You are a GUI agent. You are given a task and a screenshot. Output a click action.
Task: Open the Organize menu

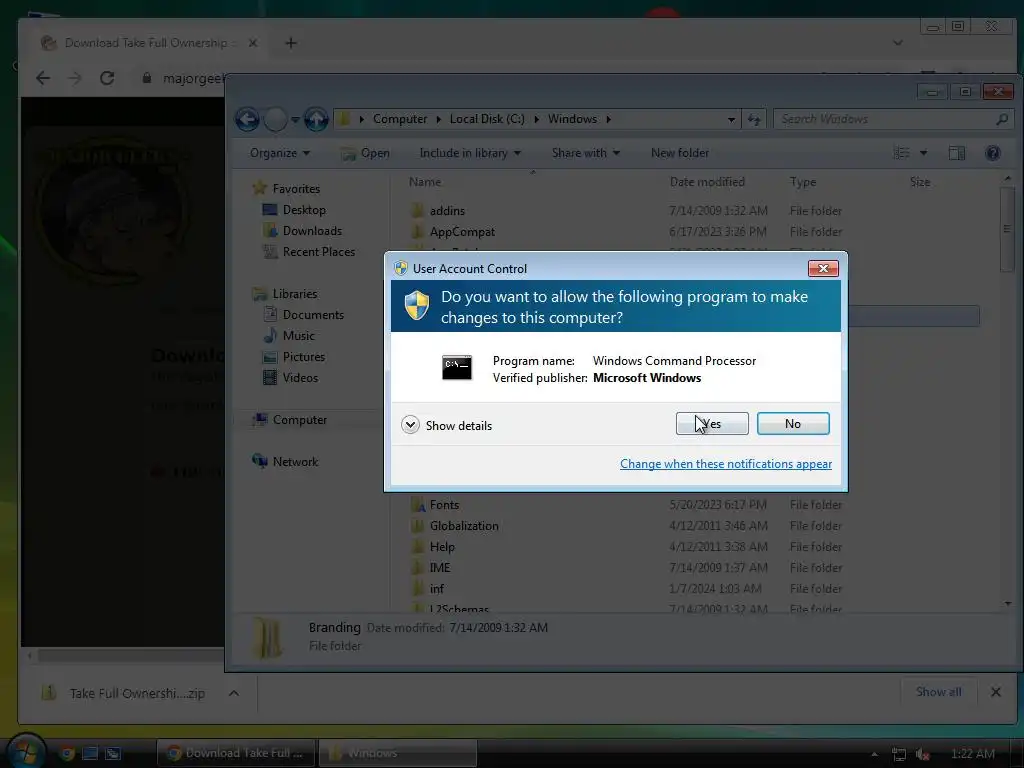(280, 153)
